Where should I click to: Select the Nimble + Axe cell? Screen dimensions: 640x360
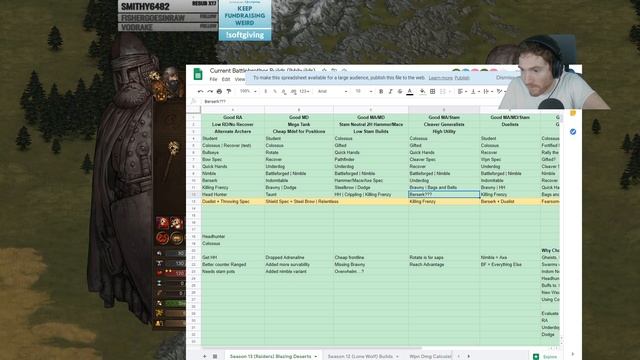[x=510, y=257]
